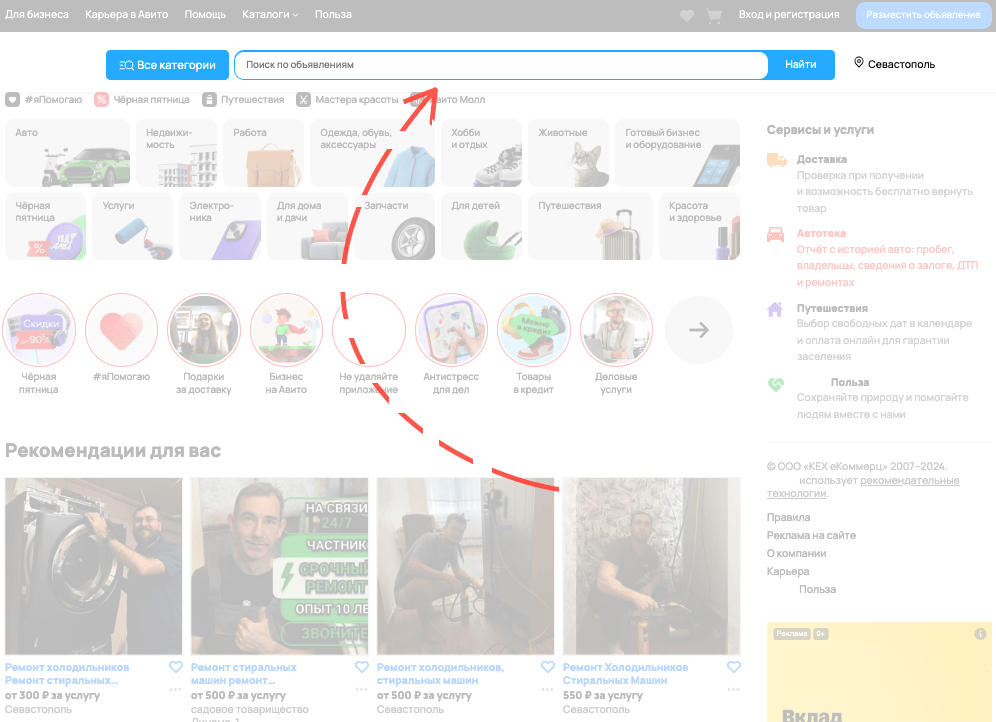Open Подарки за доставку story circle
Viewport: 996px width, 722px height.
click(x=204, y=330)
